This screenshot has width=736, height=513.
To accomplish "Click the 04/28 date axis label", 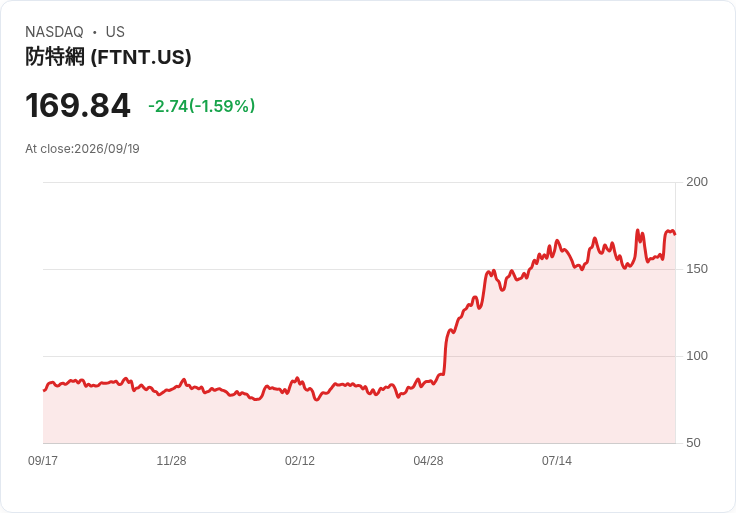I will [x=428, y=461].
